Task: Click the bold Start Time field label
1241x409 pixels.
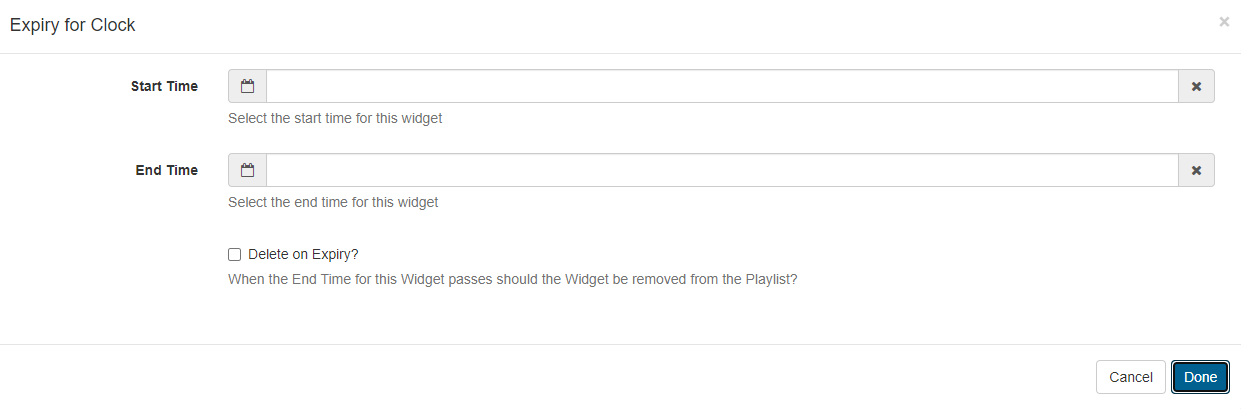Action: pyautogui.click(x=164, y=86)
